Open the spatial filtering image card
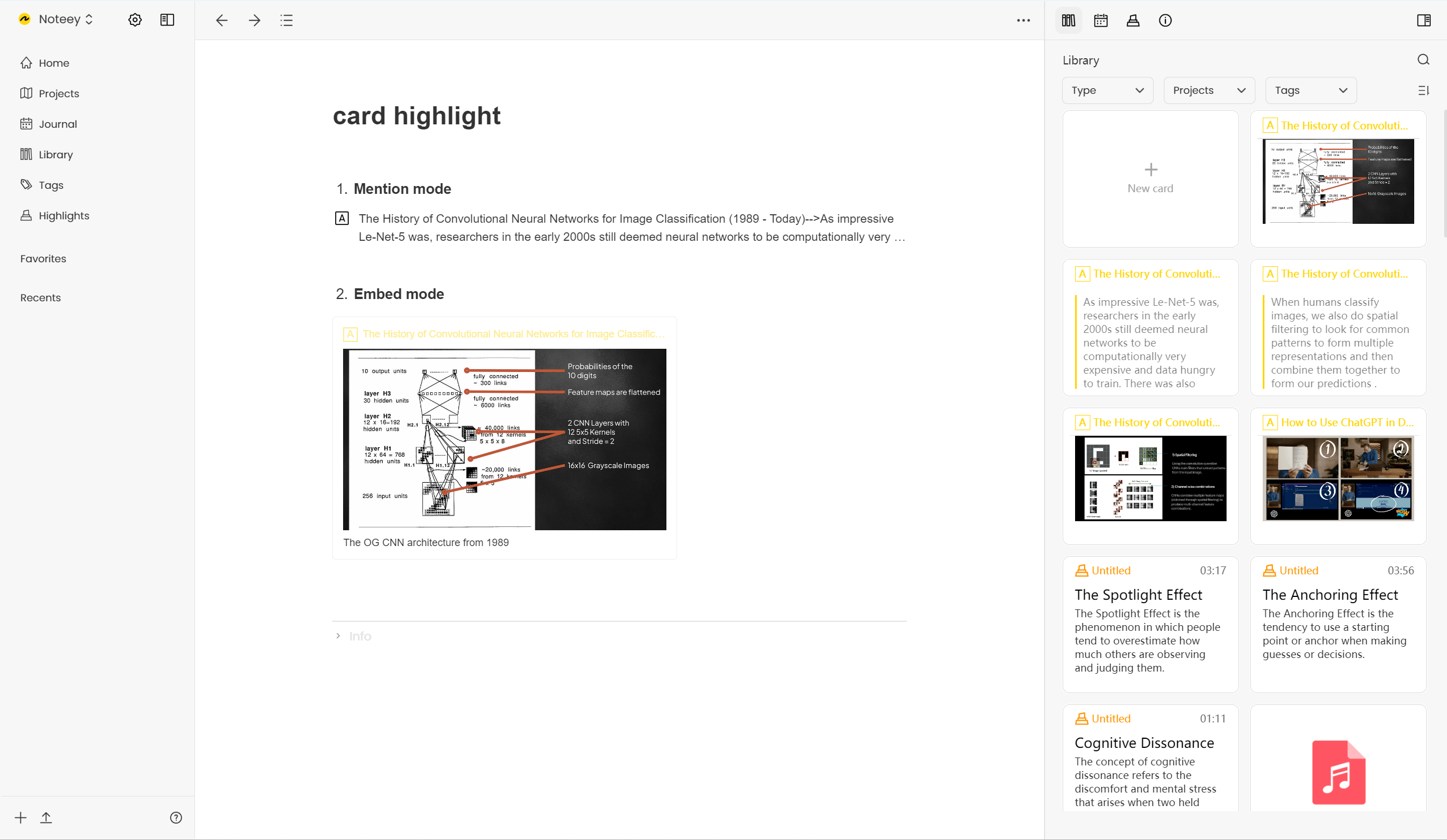Image resolution: width=1447 pixels, height=840 pixels. click(x=1150, y=476)
